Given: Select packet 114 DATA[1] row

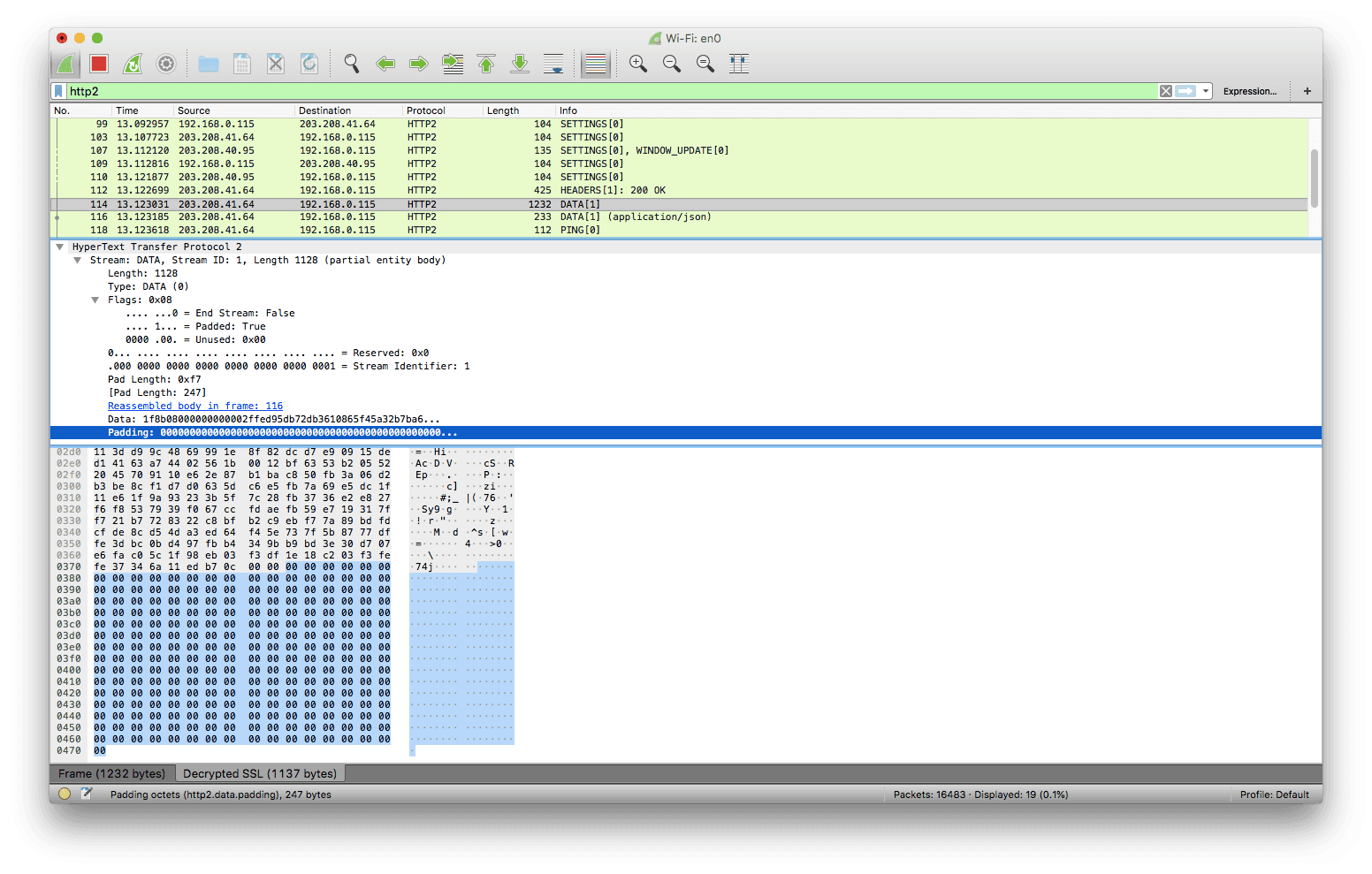Looking at the screenshot, I should click(x=679, y=204).
